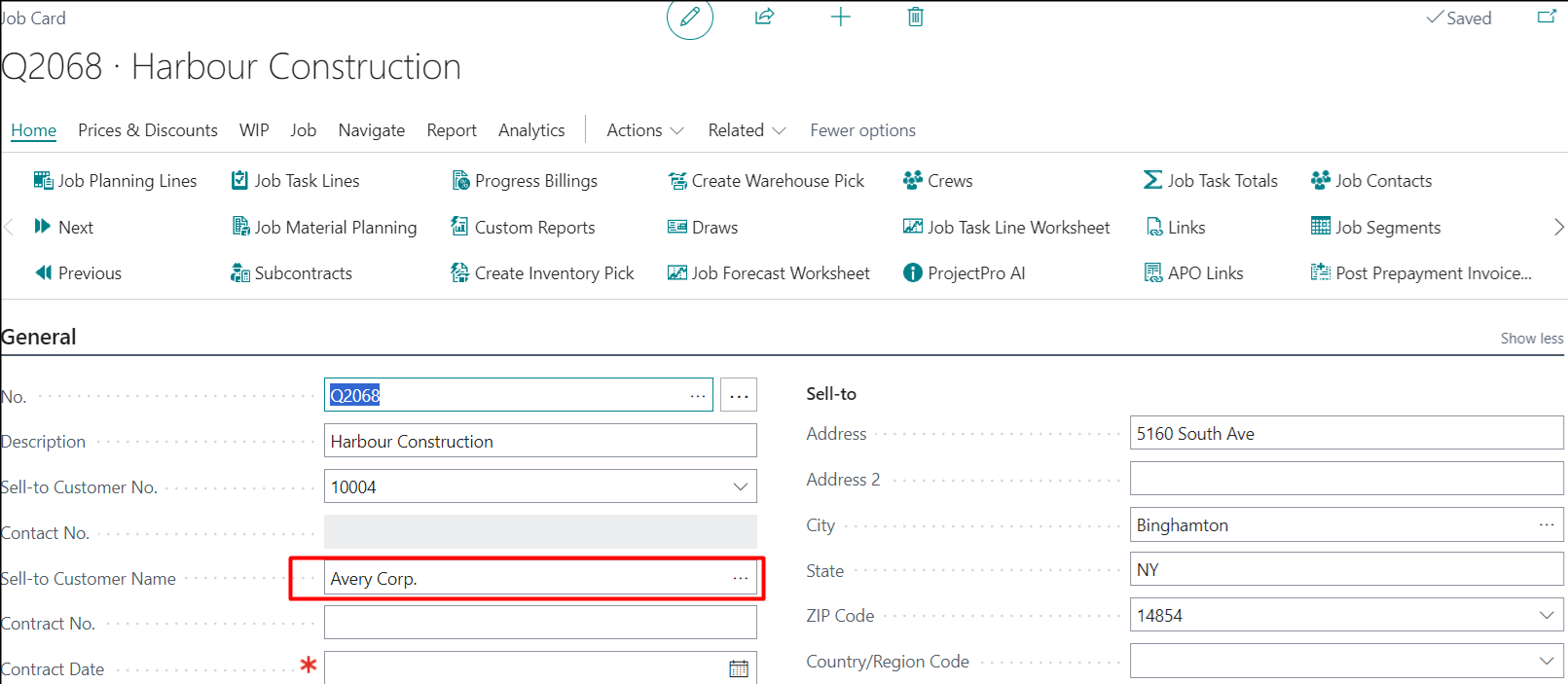Open the Analytics tab

coord(531,130)
